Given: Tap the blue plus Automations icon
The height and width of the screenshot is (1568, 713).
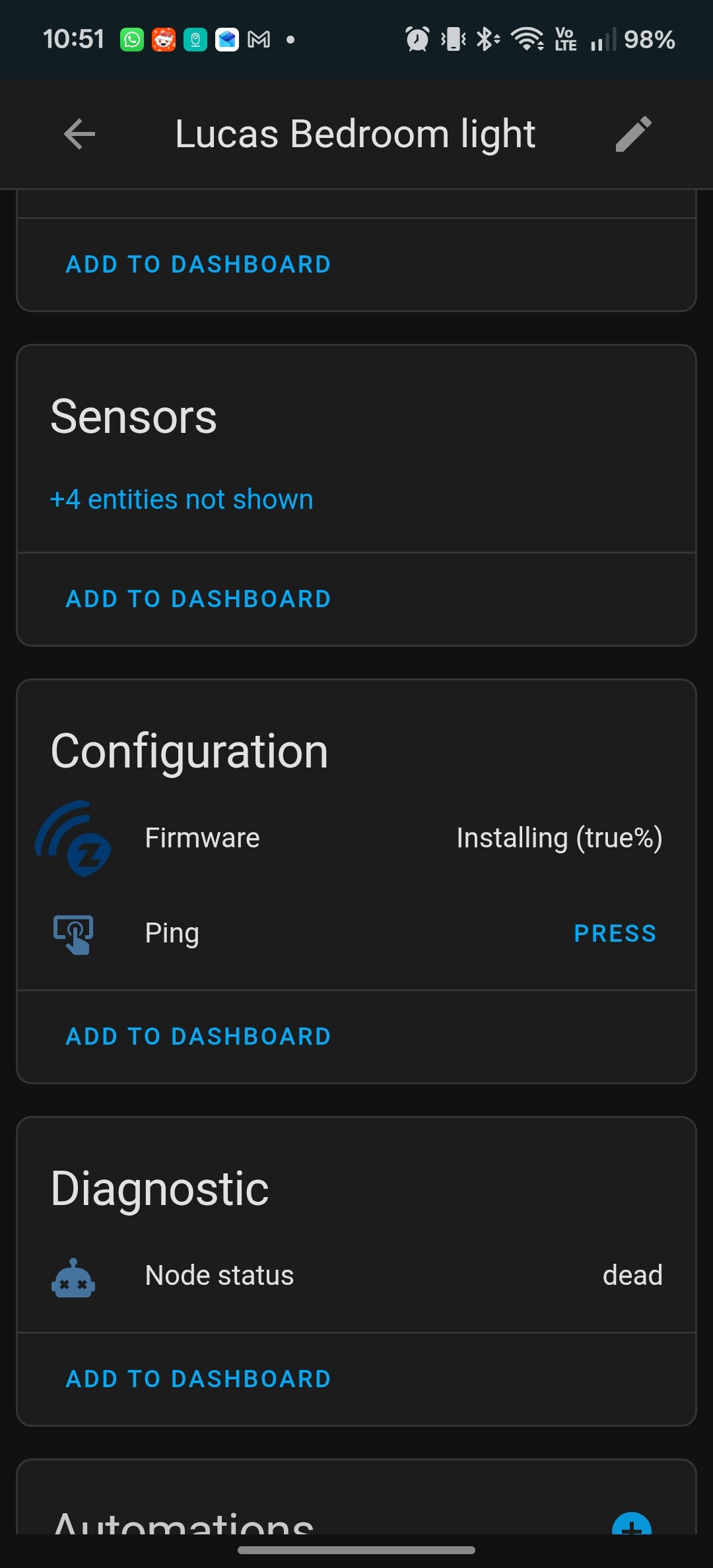Looking at the screenshot, I should point(631,1524).
